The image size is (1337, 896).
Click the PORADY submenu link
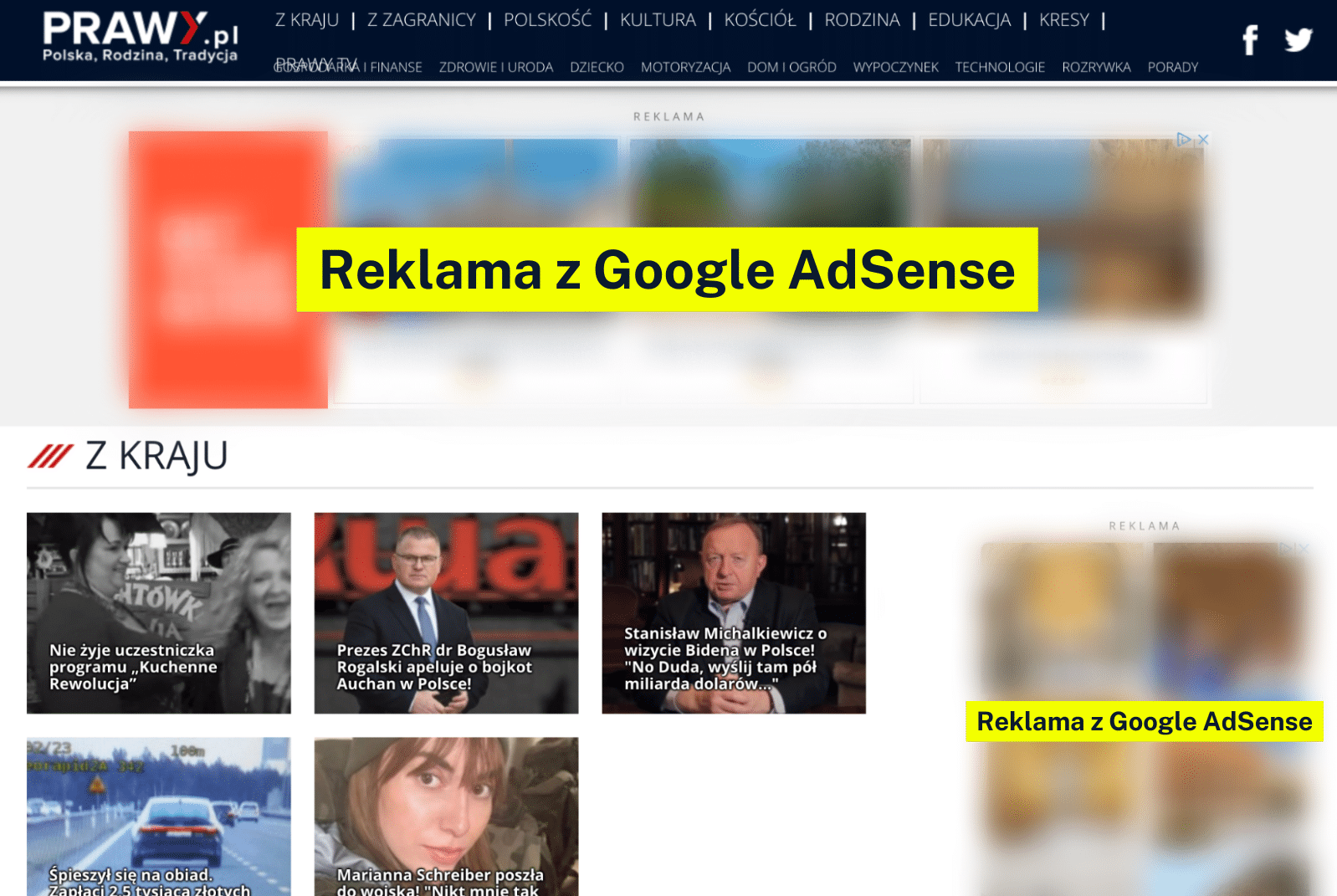[x=1172, y=67]
